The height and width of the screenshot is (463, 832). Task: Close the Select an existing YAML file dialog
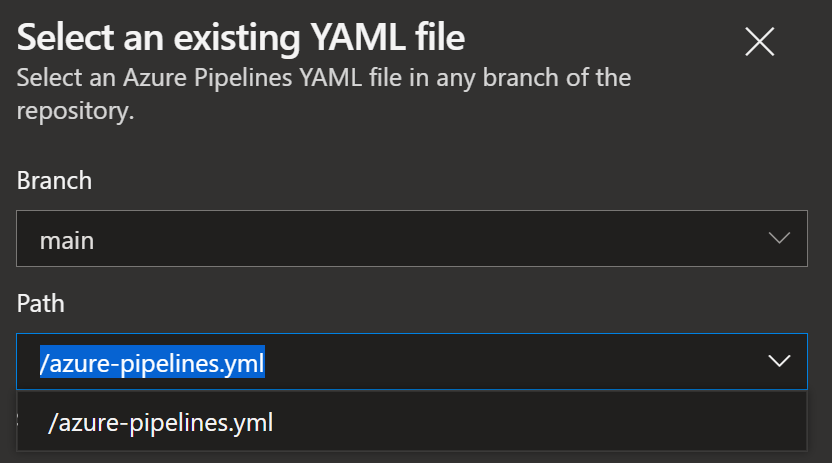[x=760, y=41]
